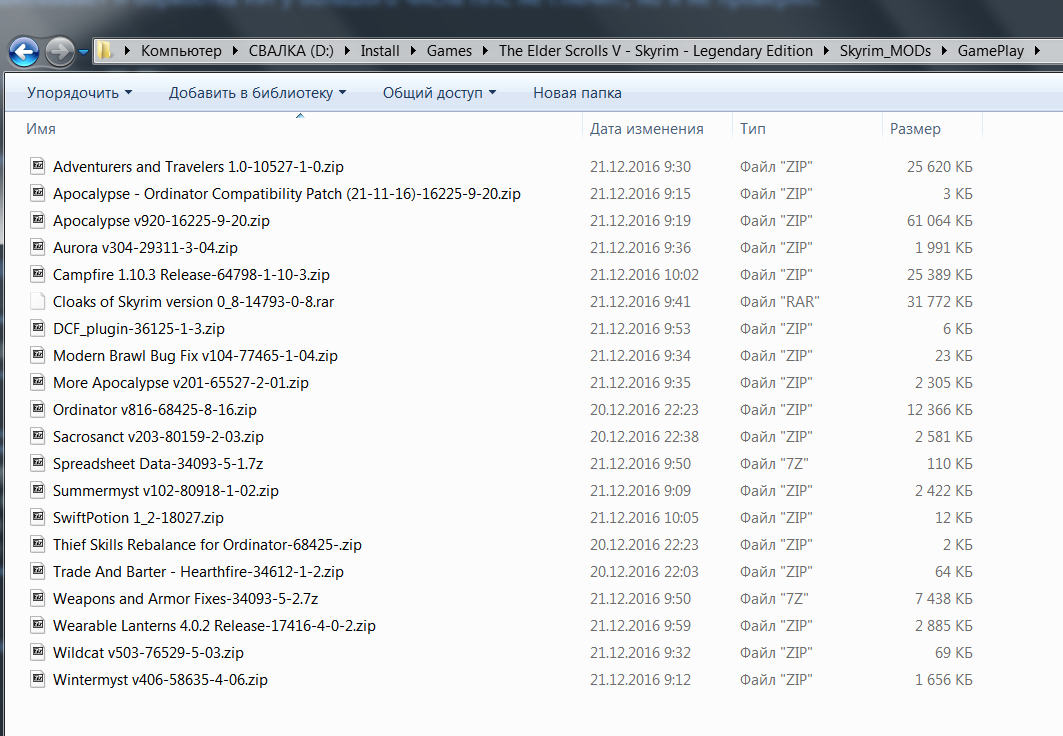The height and width of the screenshot is (736, 1063).
Task: Select file name Sacrosanct v203-80159-2-03.zip
Action: coord(158,437)
